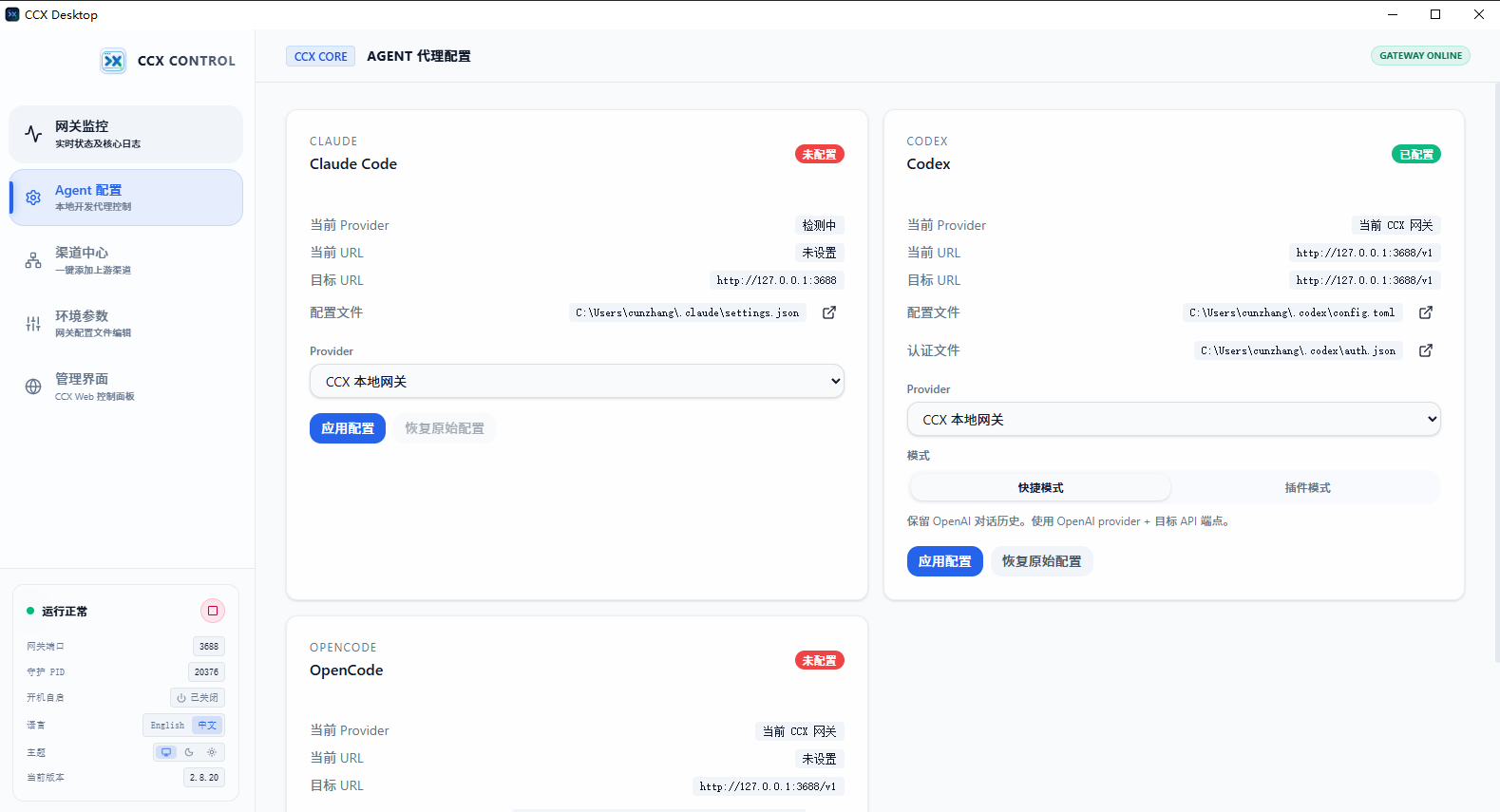Click the OpenCode card title
Viewport: 1500px width, 812px height.
347,670
